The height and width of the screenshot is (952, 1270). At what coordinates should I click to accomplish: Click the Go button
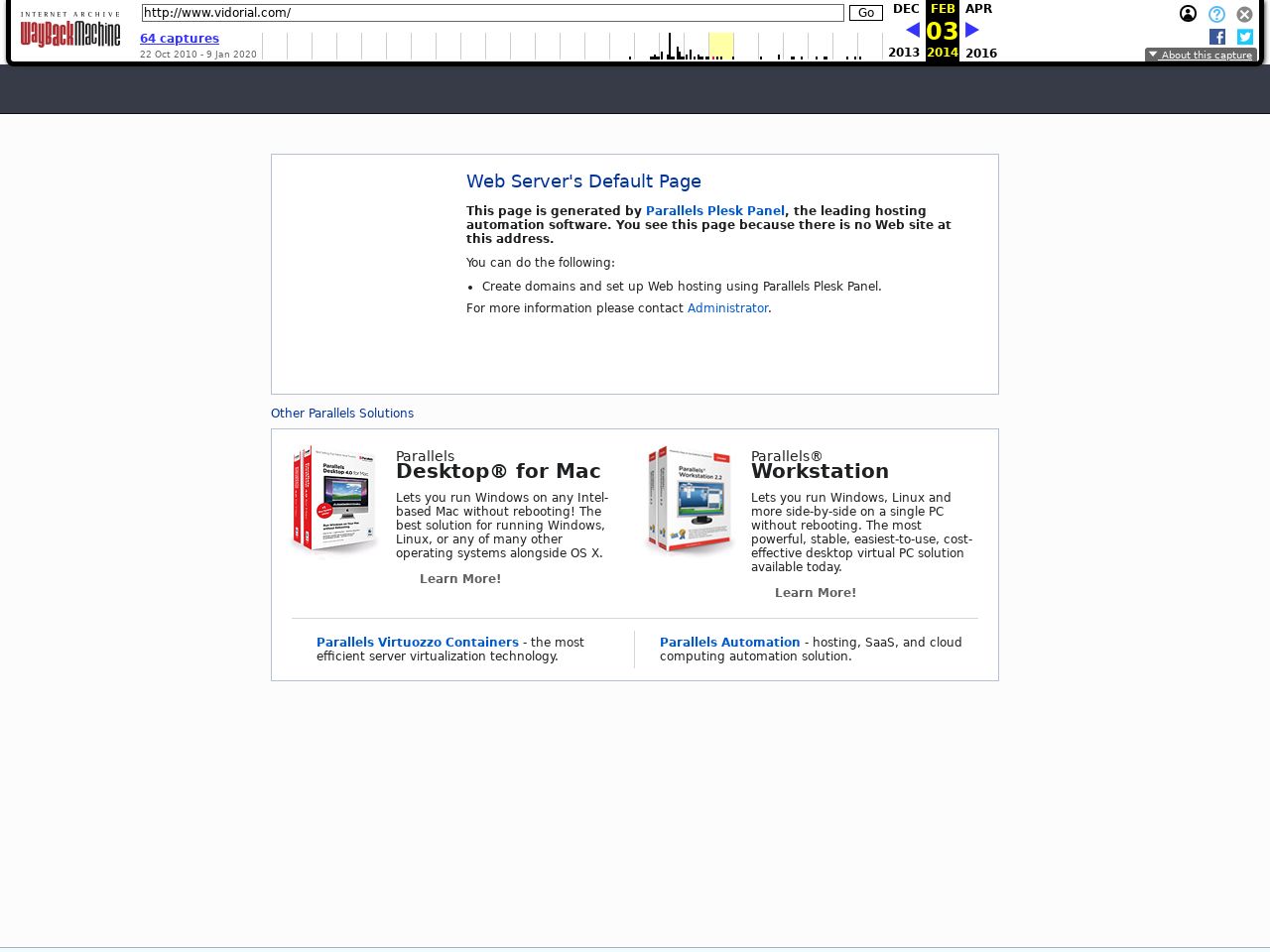pyautogui.click(x=865, y=13)
